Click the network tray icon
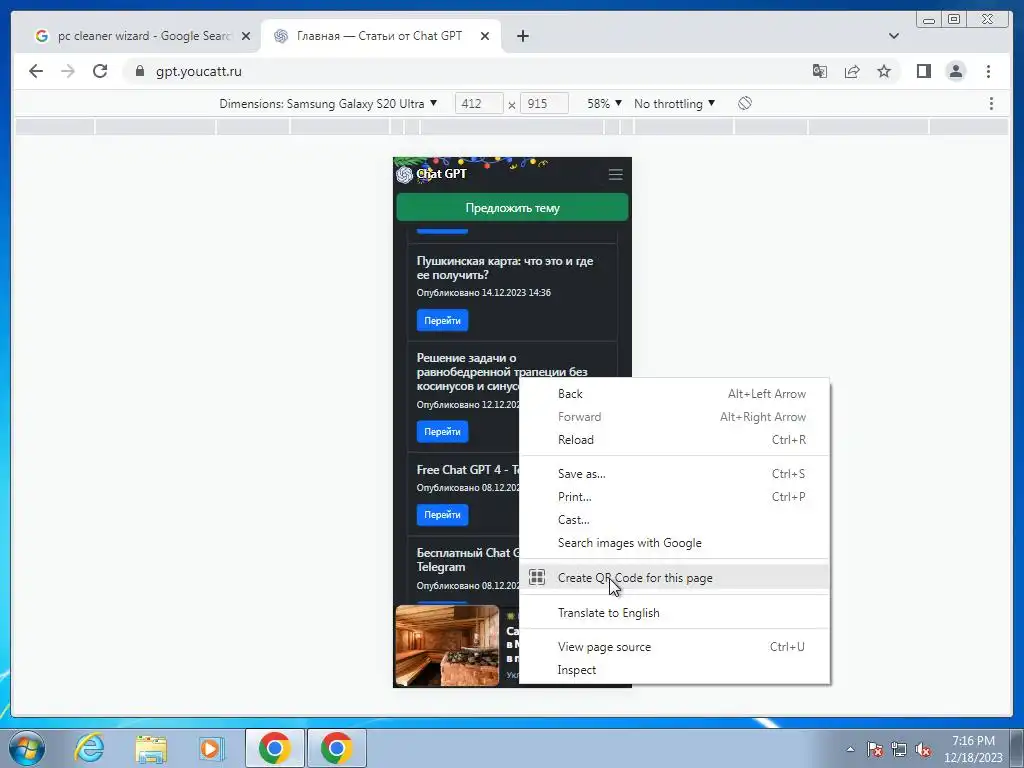 899,750
